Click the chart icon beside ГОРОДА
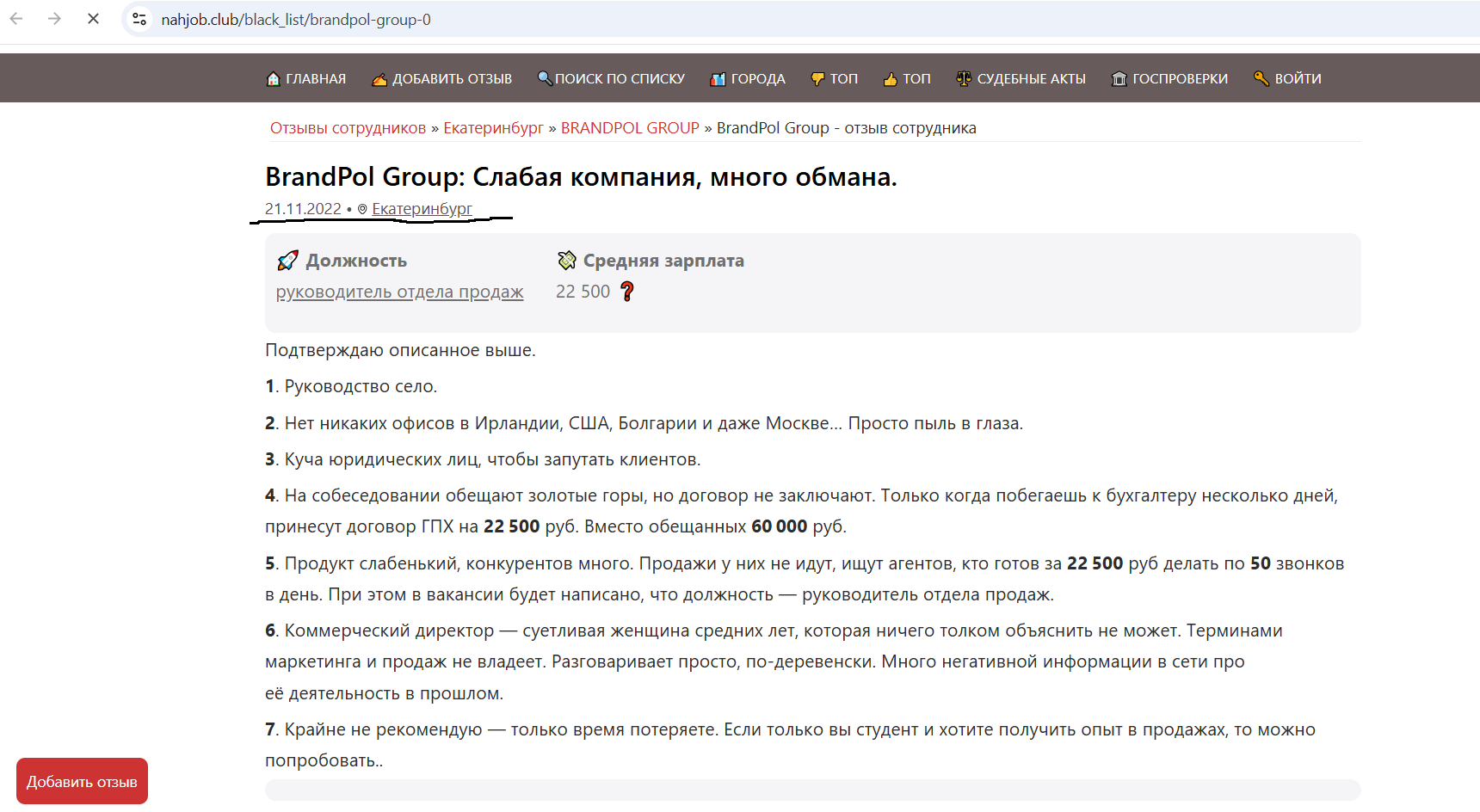1480x812 pixels. (718, 79)
